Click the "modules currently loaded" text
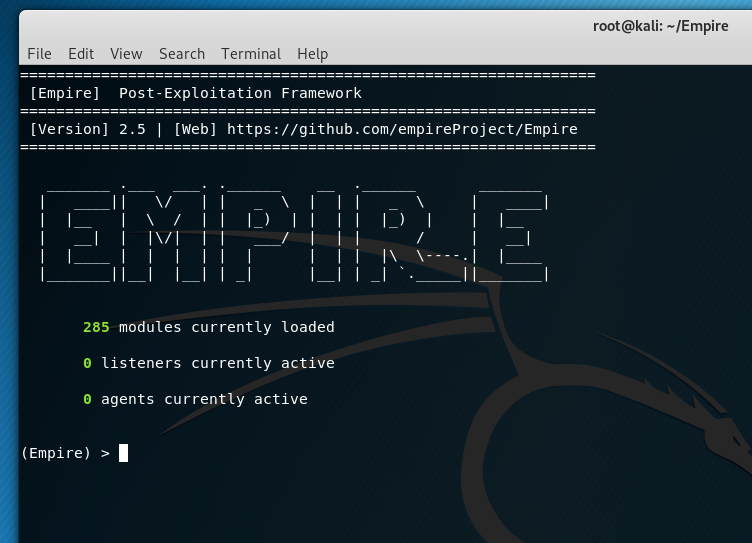Screen dimensions: 752x543 (227, 327)
